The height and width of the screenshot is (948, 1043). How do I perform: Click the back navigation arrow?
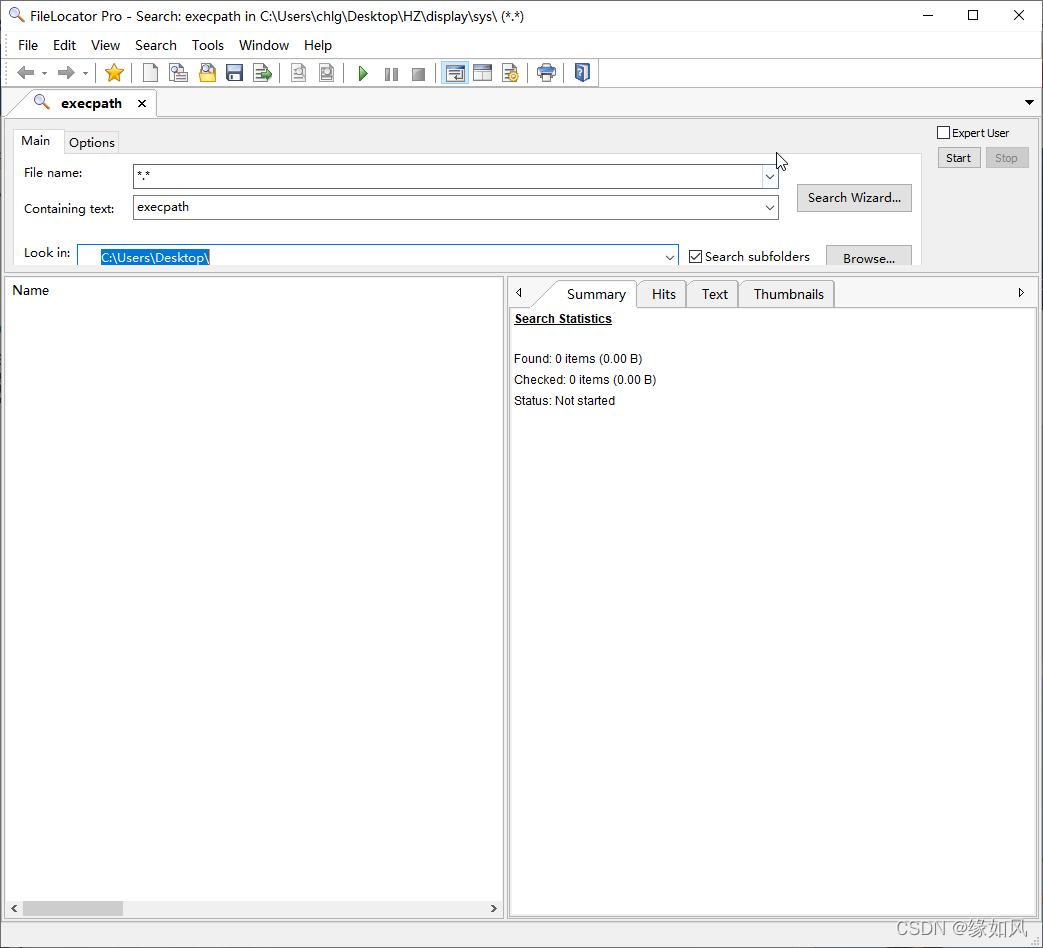coord(25,73)
